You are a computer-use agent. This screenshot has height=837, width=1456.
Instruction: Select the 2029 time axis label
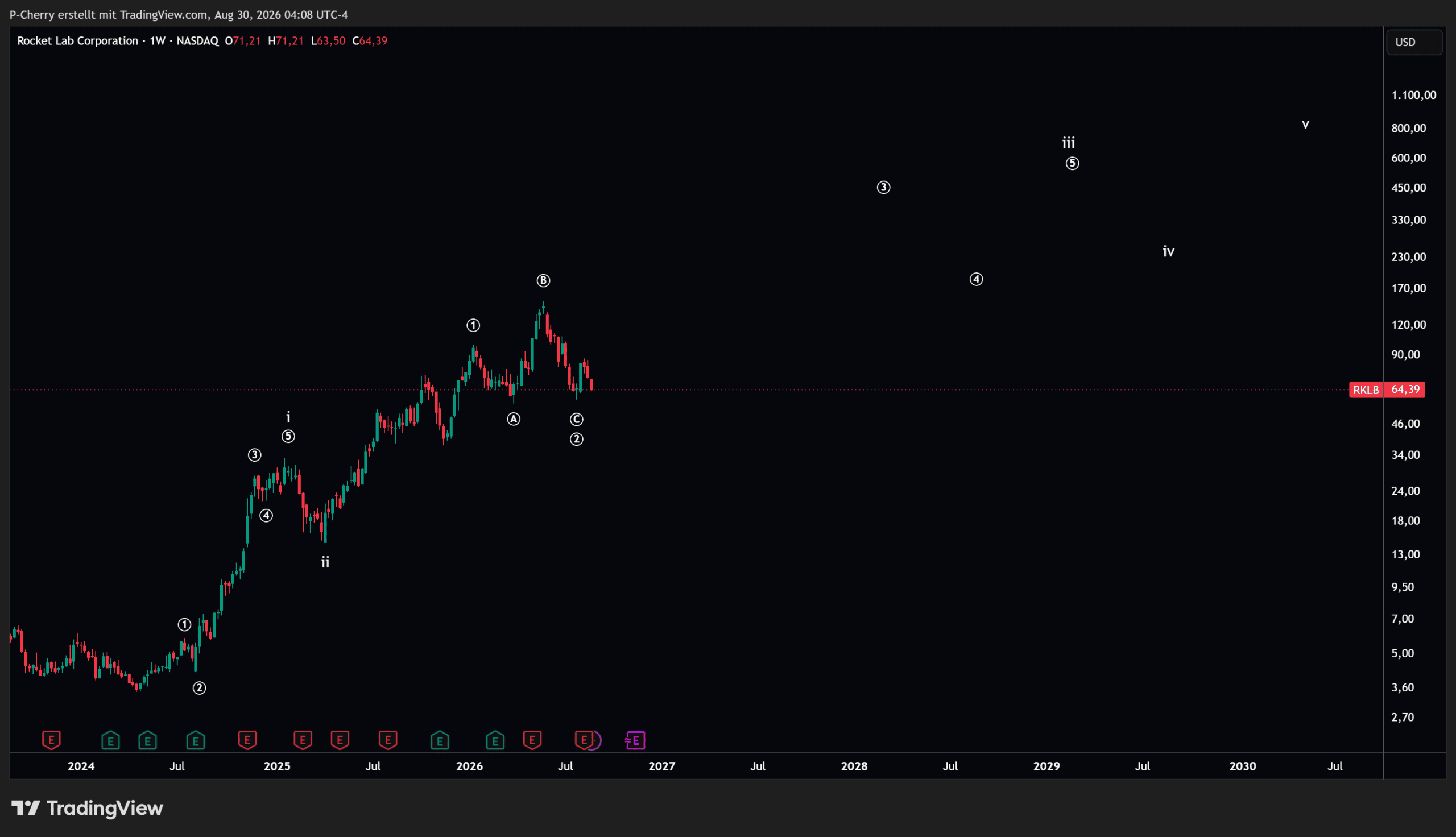pos(1046,766)
